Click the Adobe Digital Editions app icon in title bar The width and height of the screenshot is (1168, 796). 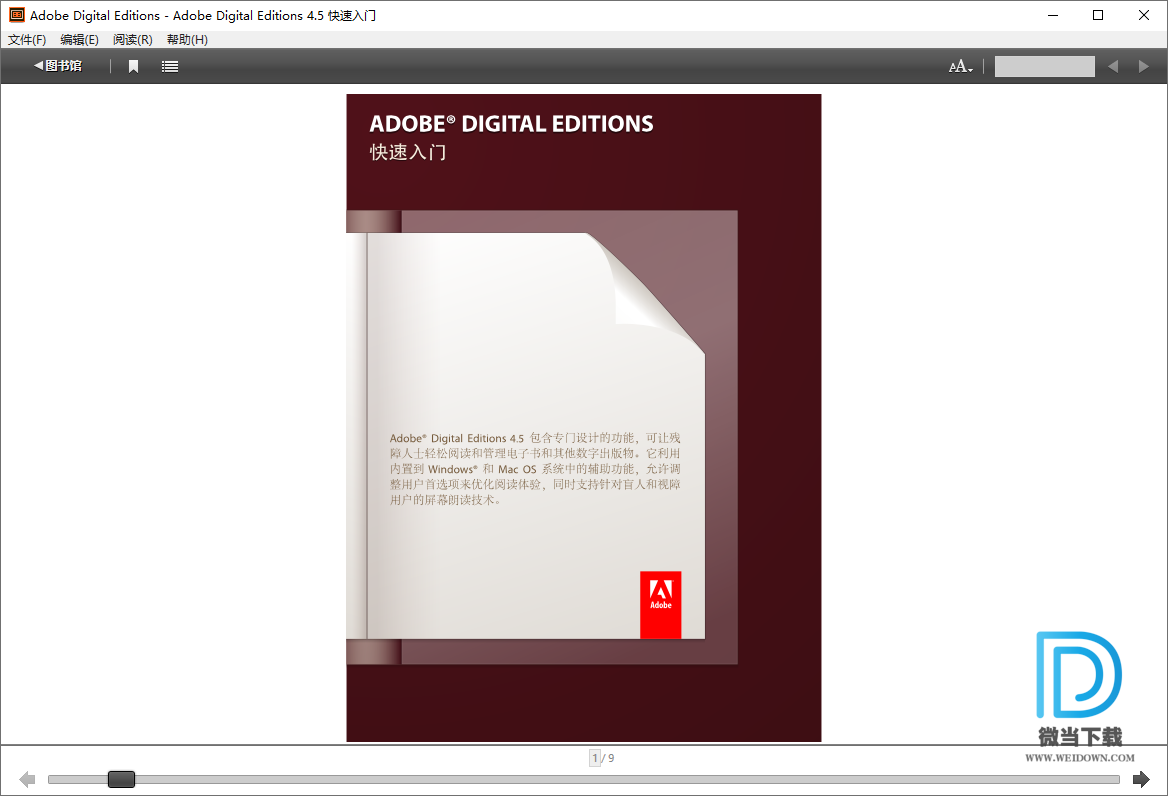(16, 15)
